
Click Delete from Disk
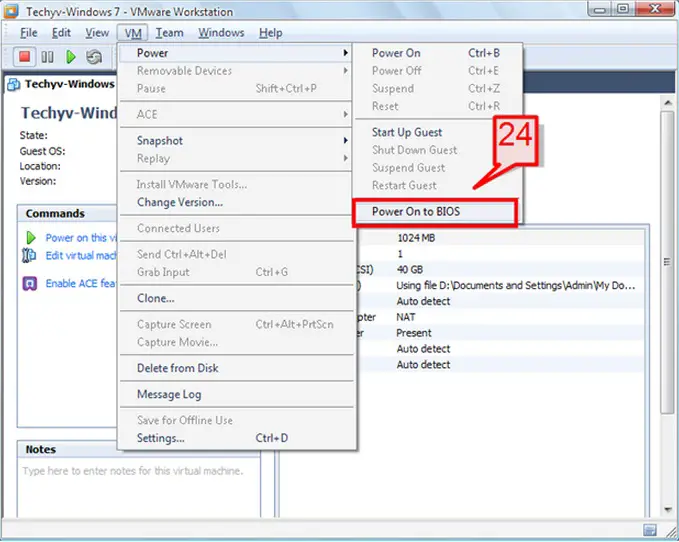tap(236, 368)
